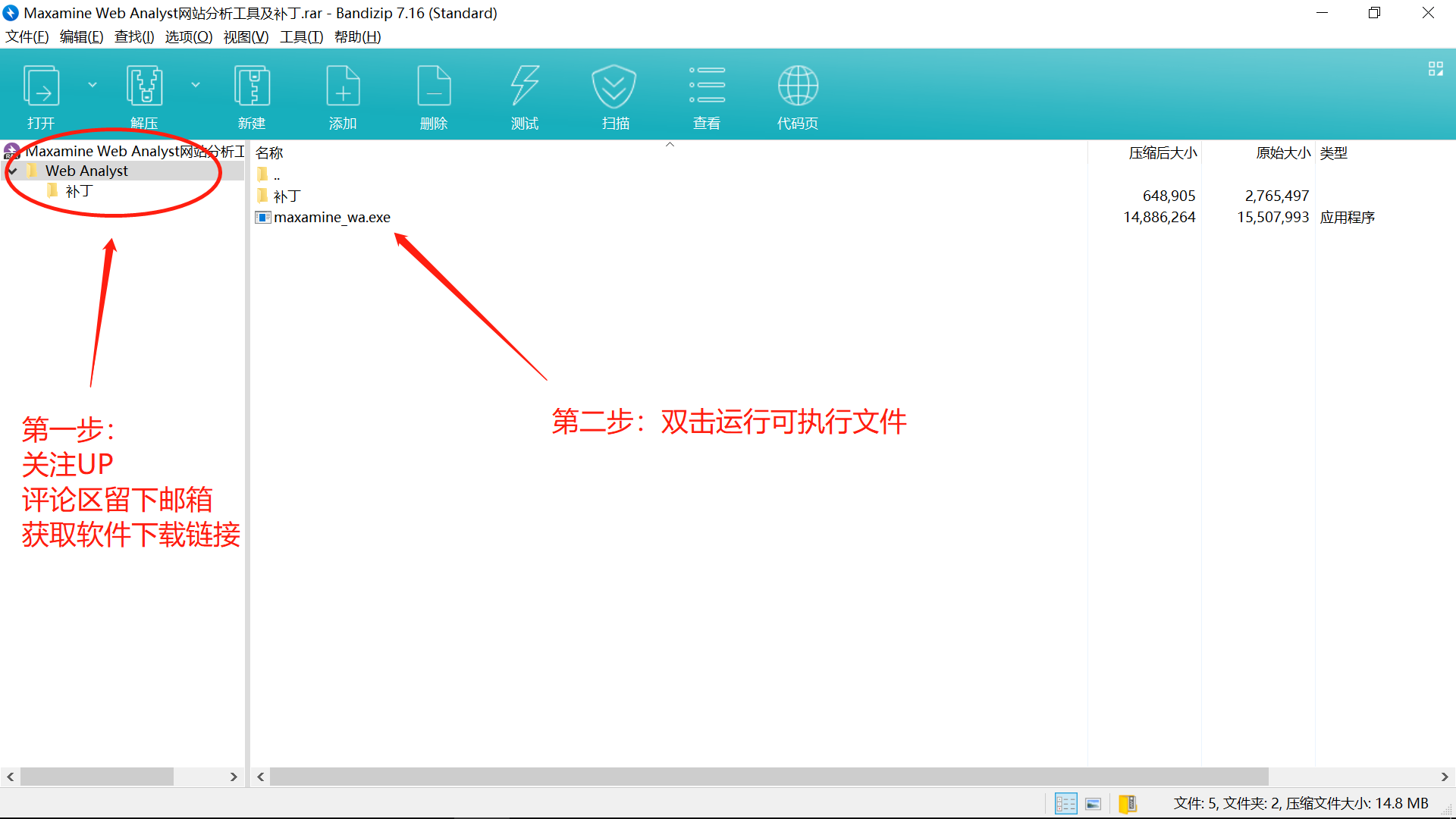Expand the Open button dropdown arrow
Viewport: 1456px width, 819px height.
point(93,85)
